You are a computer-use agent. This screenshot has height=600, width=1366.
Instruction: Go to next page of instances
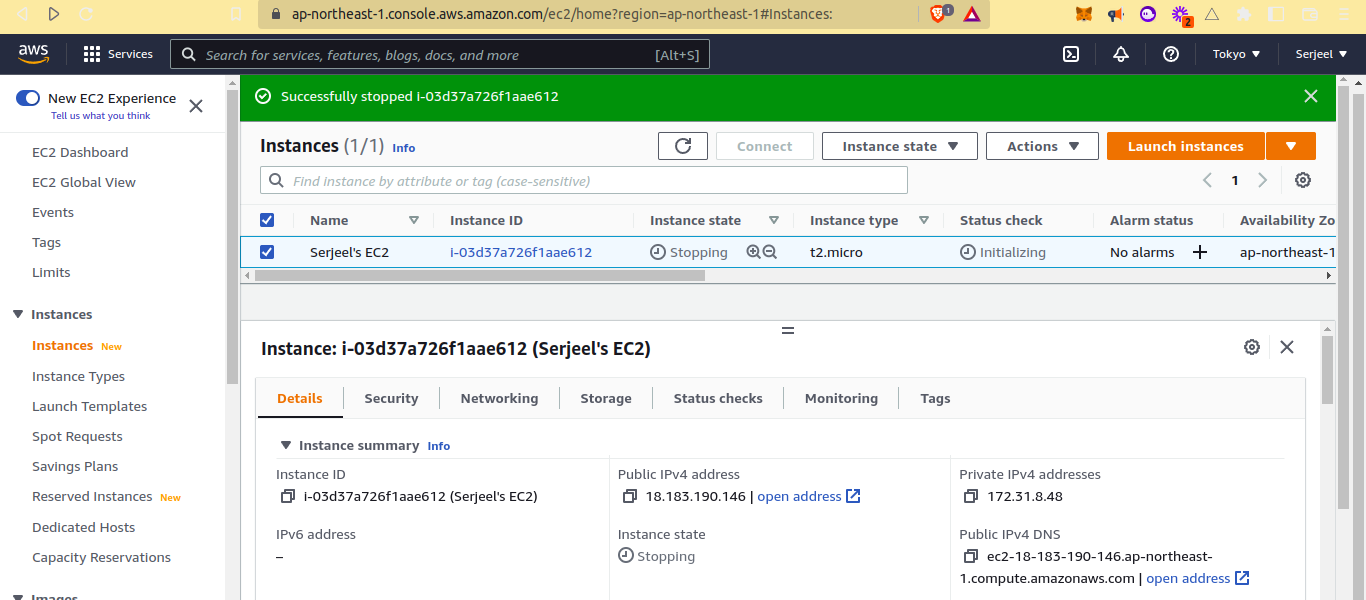[x=1262, y=180]
